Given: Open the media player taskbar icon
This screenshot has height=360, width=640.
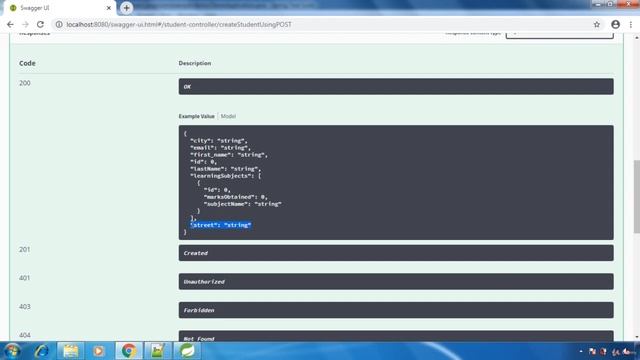Looking at the screenshot, I should click(98, 351).
